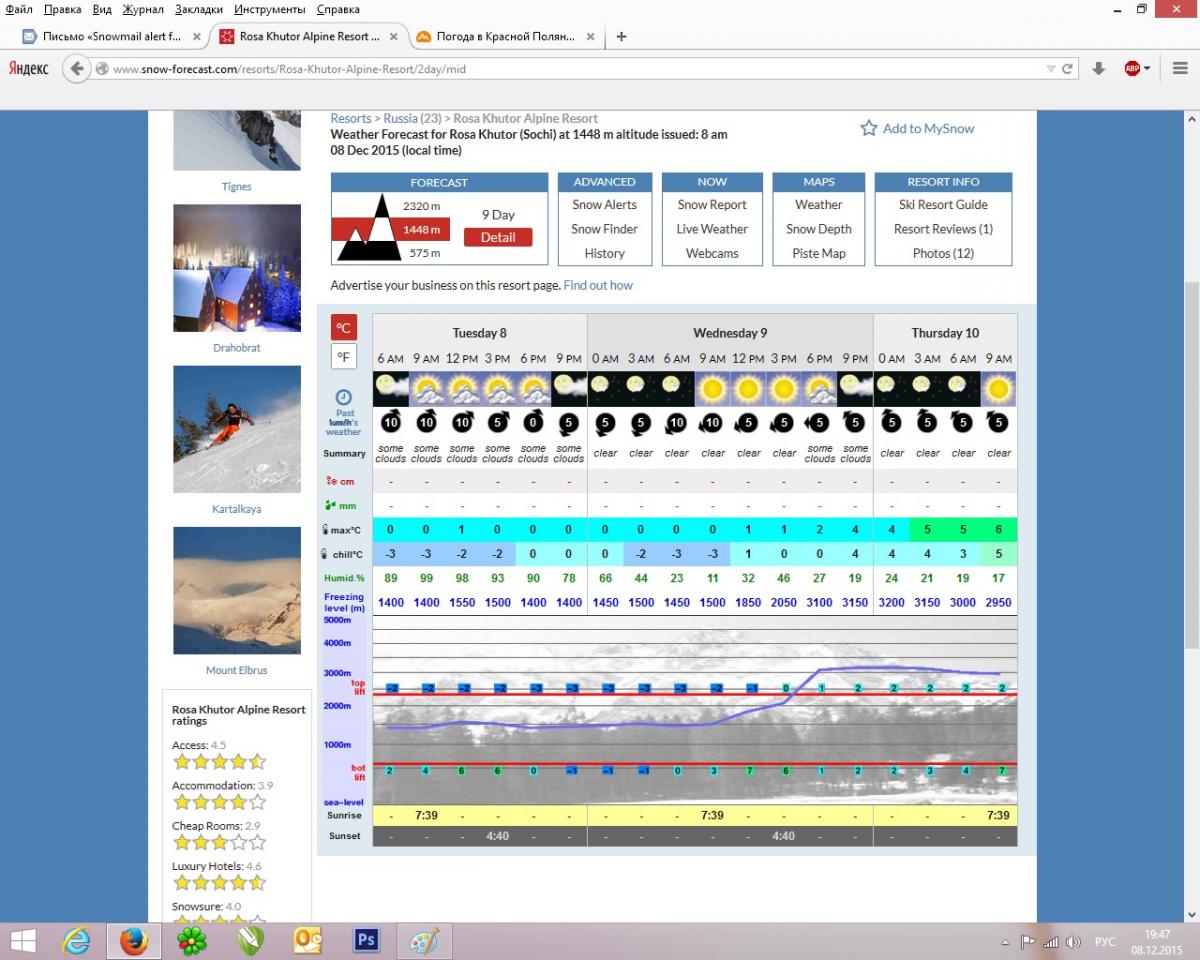The width and height of the screenshot is (1200, 960).
Task: Click the Wednesday 9 day header
Action: (x=730, y=333)
